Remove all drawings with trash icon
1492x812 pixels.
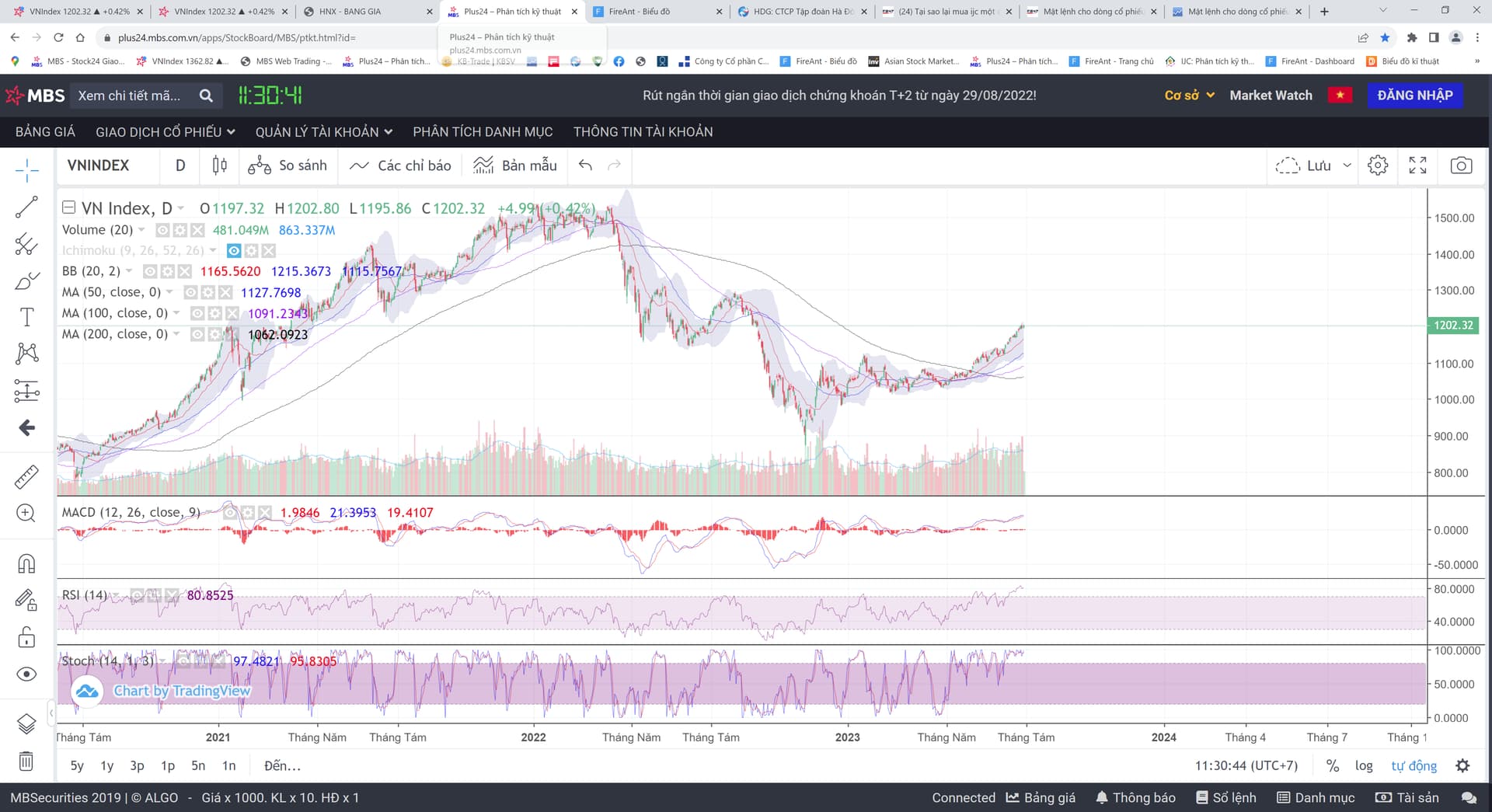point(26,761)
